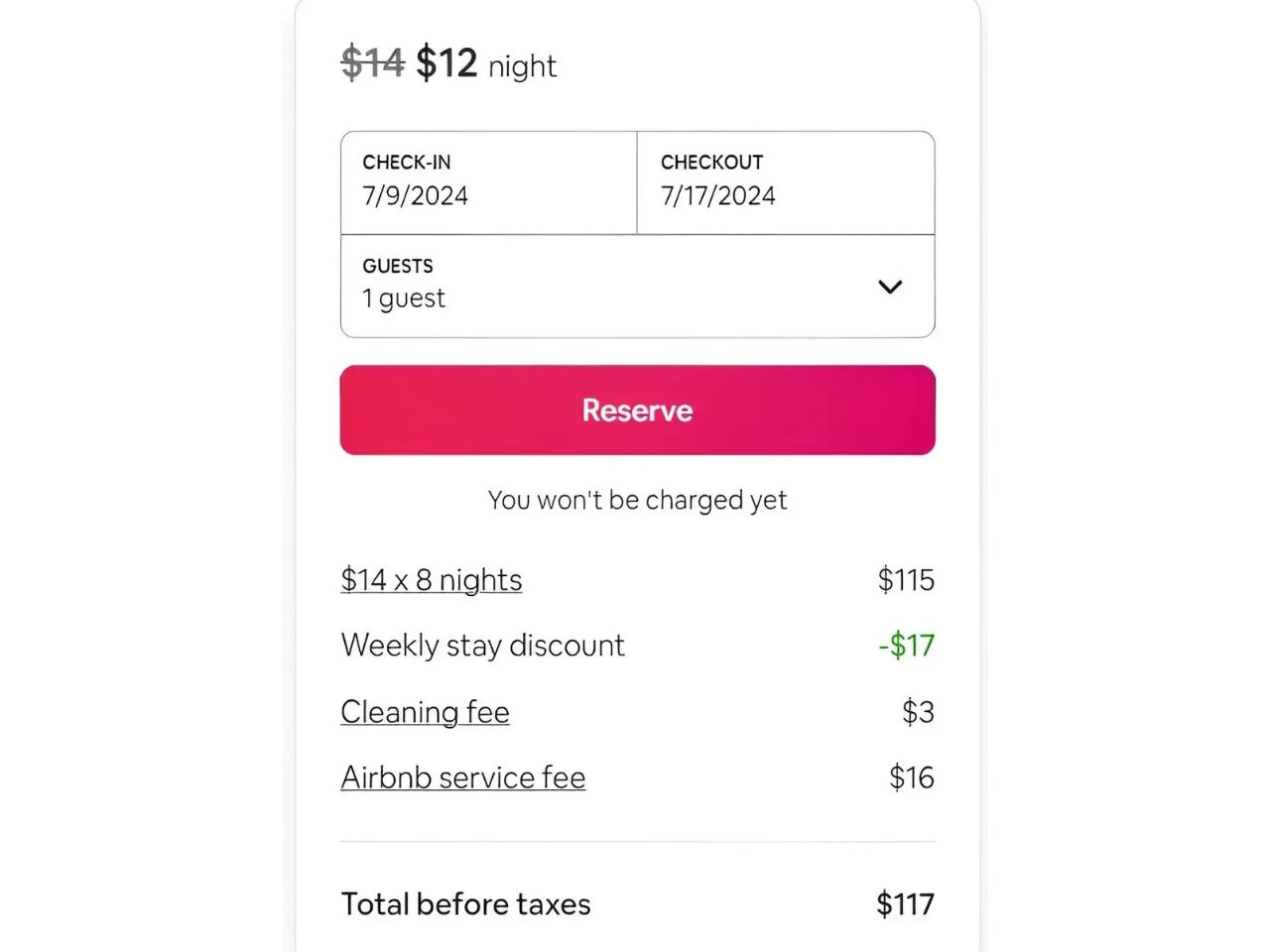Click the '1 guest' guests field
Viewport: 1270px width, 952px height.
[x=402, y=297]
